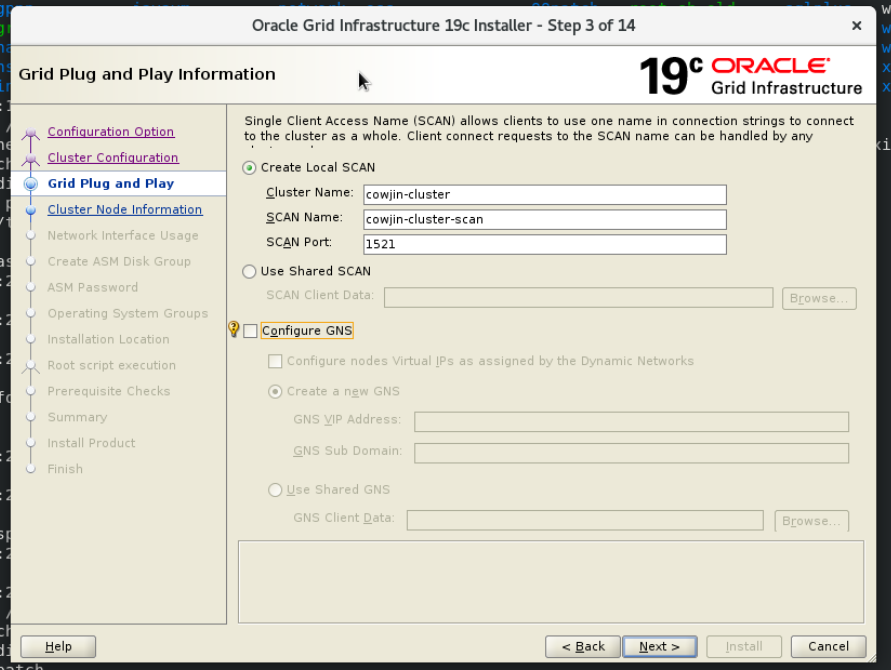Click the Help button

(x=58, y=647)
